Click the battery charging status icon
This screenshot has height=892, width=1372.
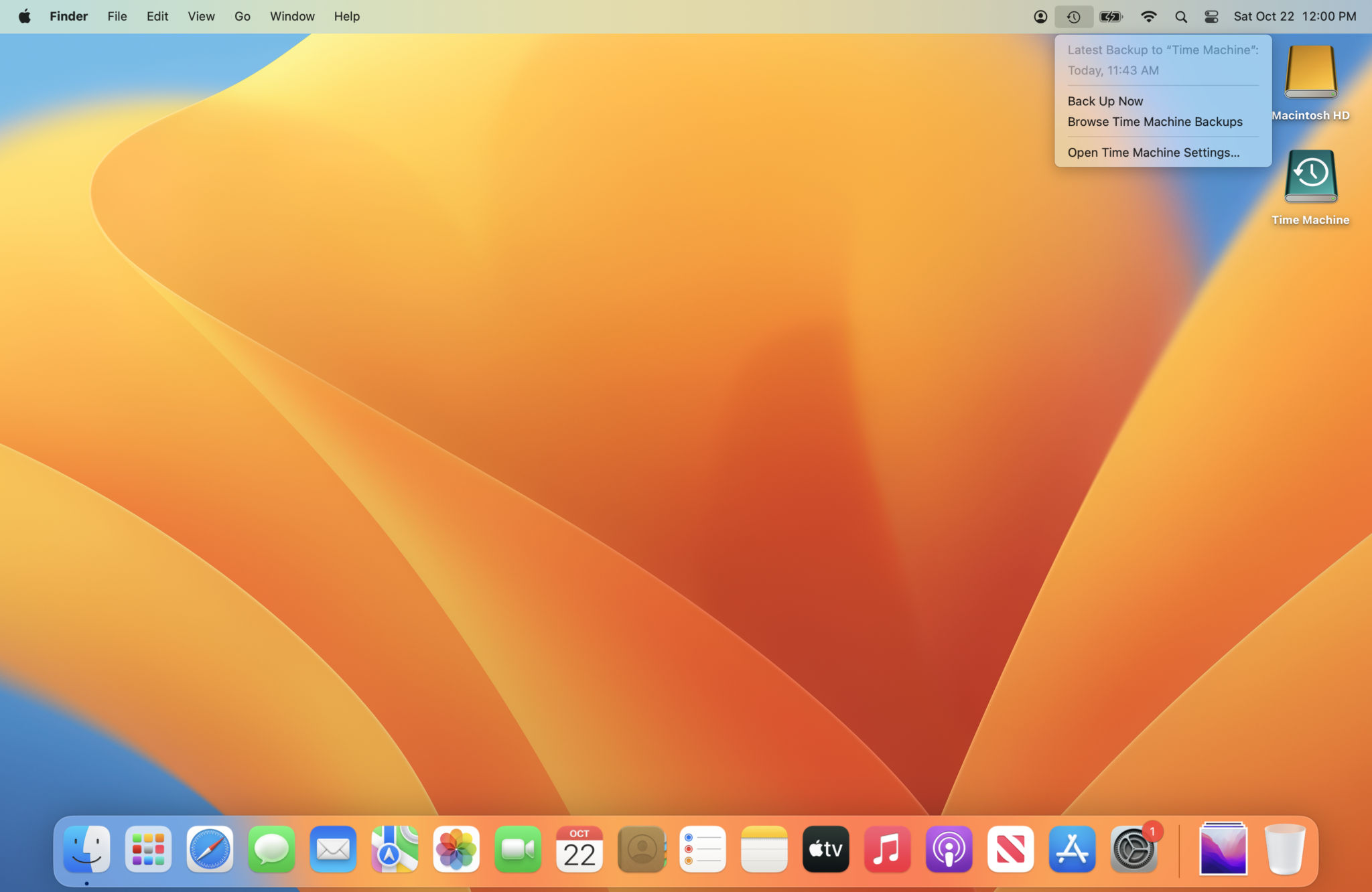(x=1111, y=17)
